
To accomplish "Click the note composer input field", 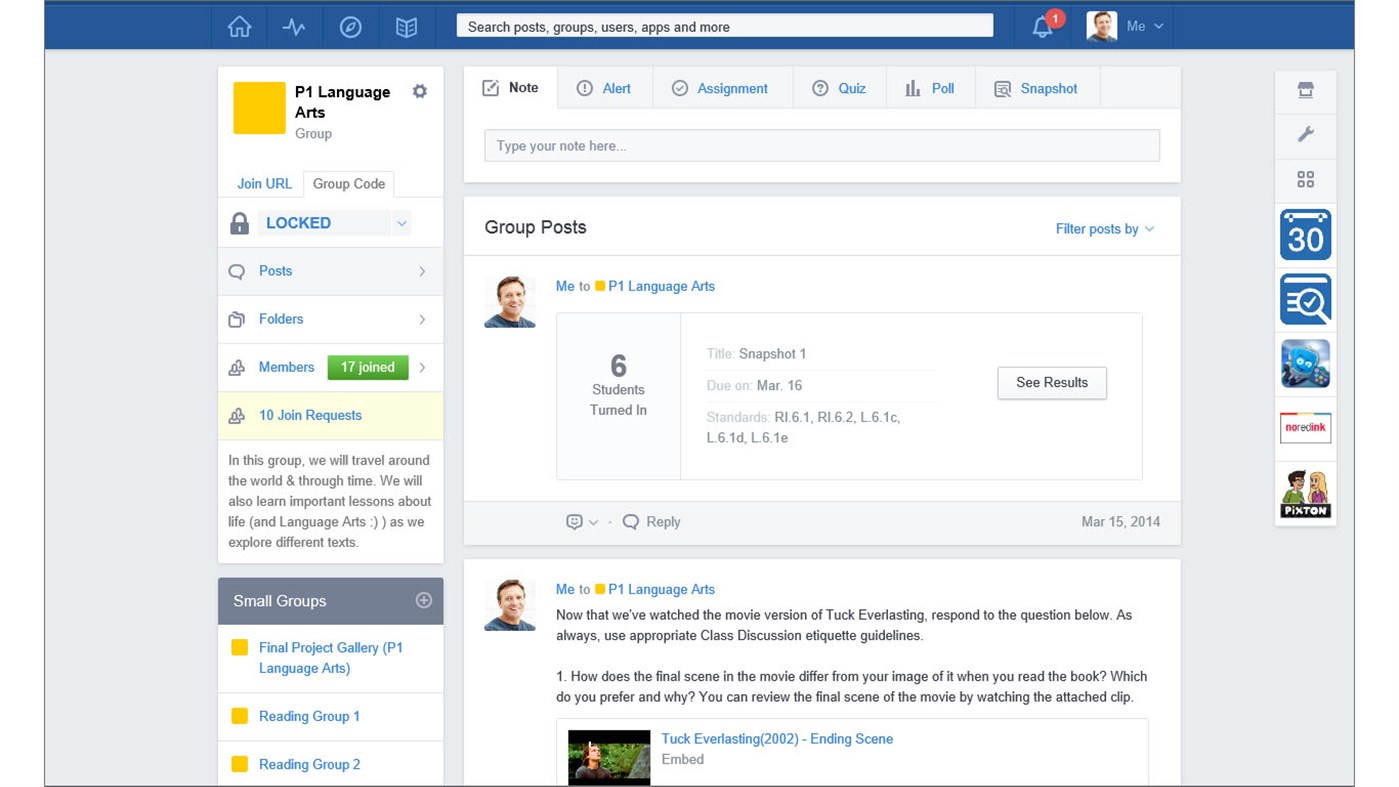I will point(820,145).
